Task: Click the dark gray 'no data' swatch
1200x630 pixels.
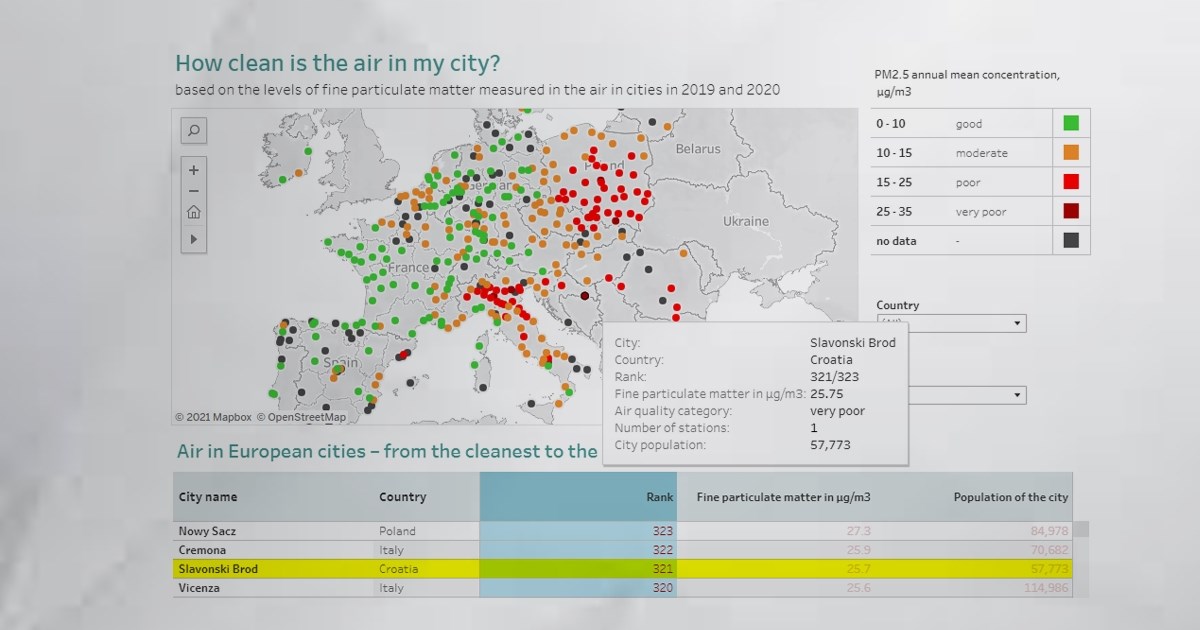Action: 1071,241
